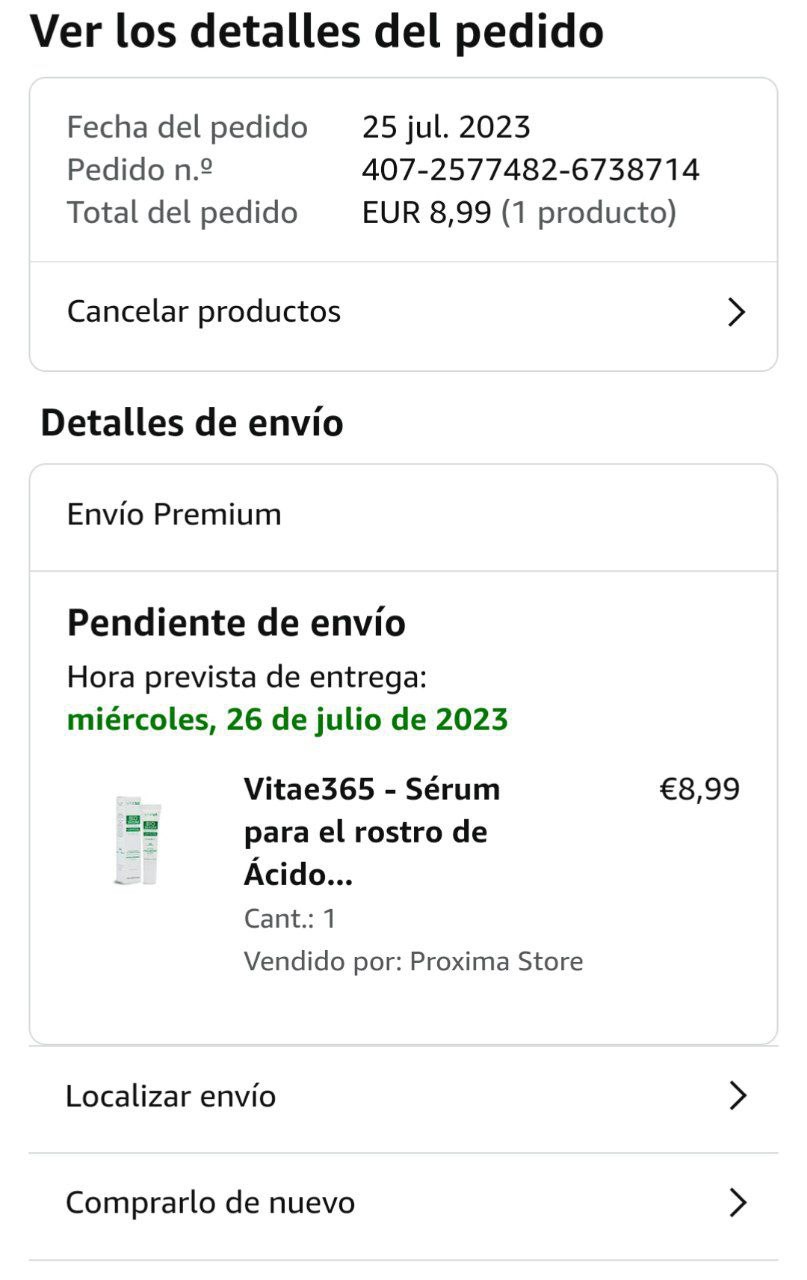This screenshot has height=1280, width=807.
Task: Click the Ver los detalles del pedido heading
Action: (316, 32)
